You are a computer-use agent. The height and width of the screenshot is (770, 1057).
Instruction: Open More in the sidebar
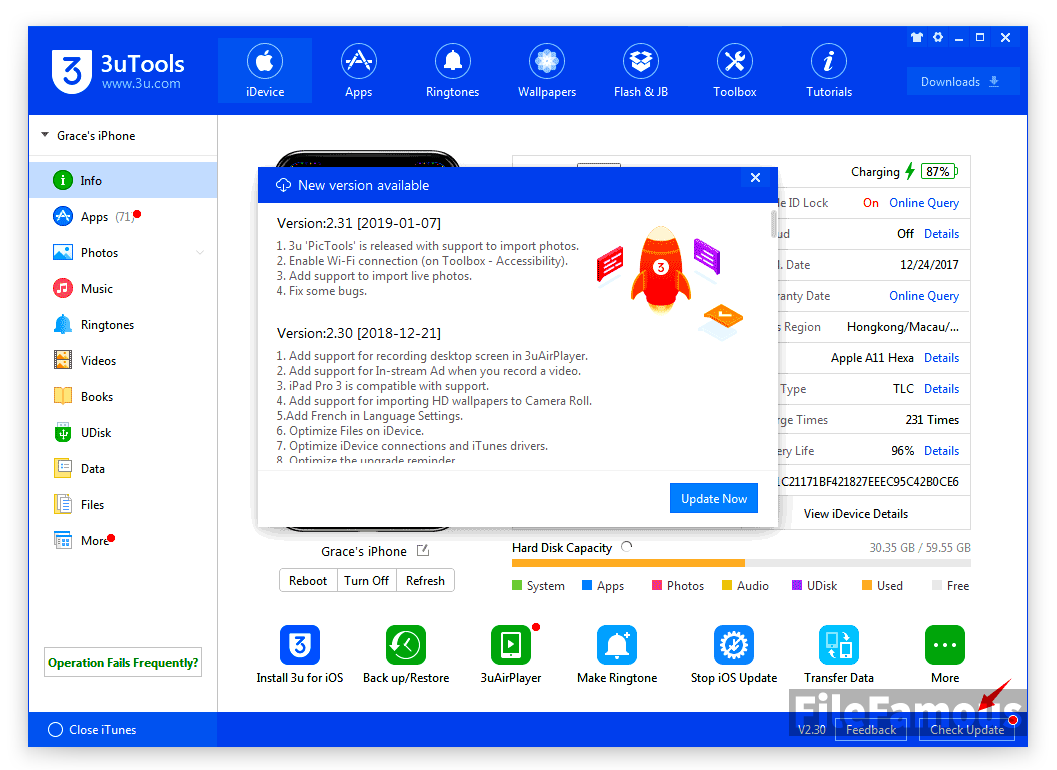tap(123, 540)
